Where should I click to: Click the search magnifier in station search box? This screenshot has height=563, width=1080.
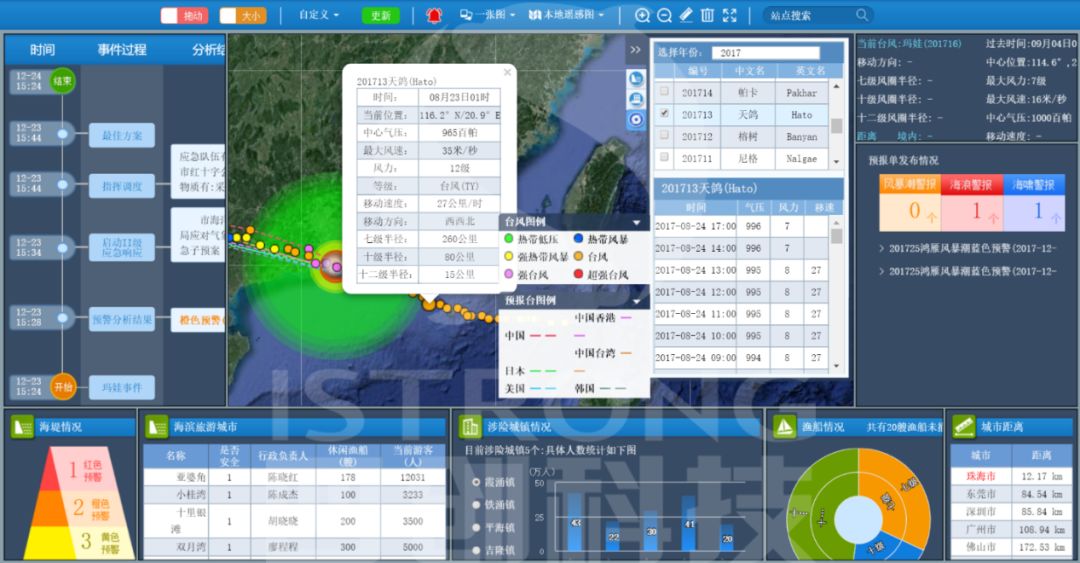coord(862,15)
